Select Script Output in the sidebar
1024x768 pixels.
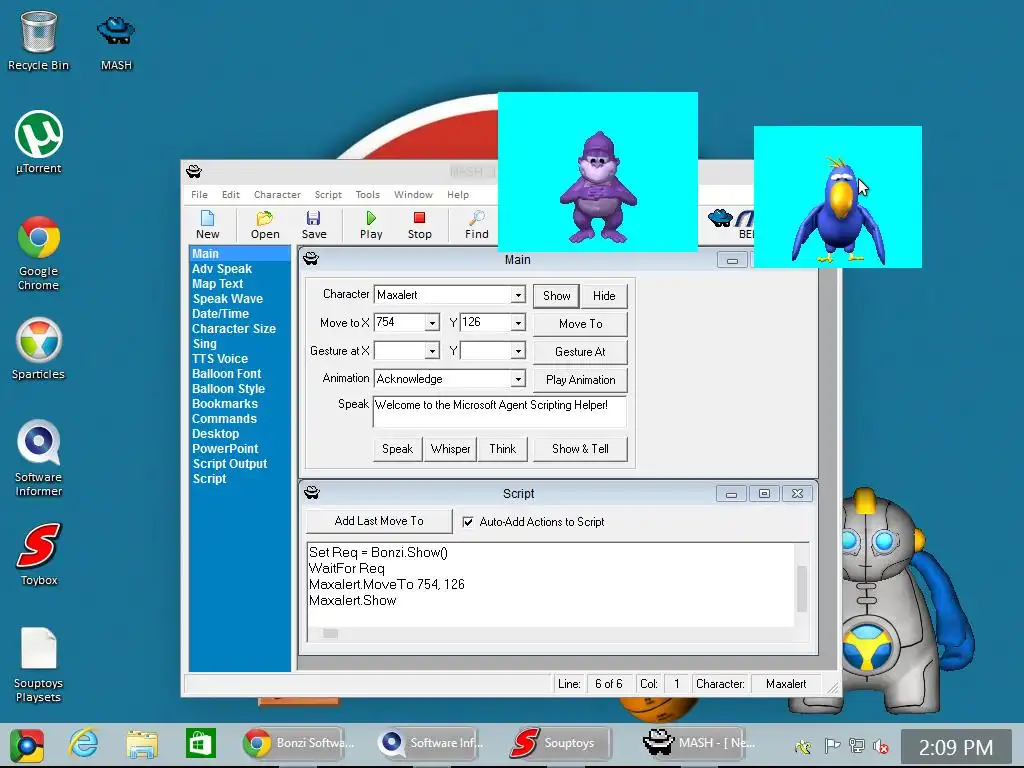point(230,464)
